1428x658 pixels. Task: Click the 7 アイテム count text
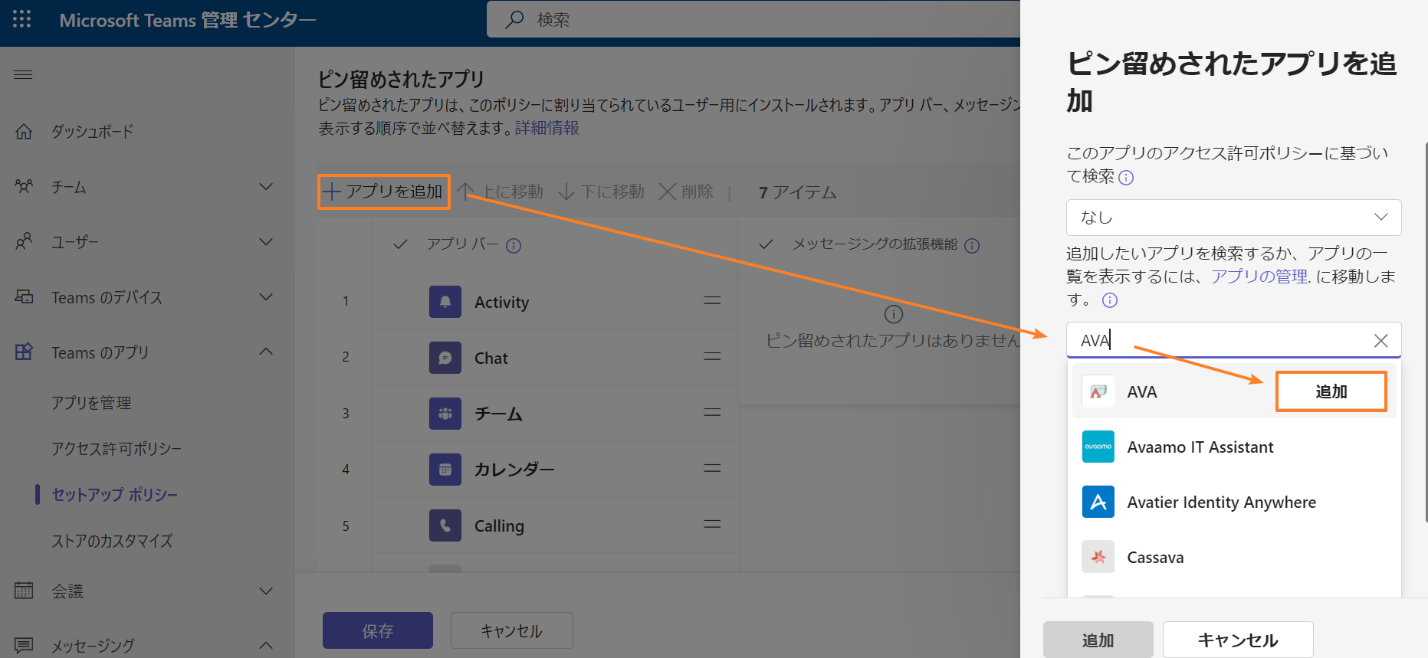pyautogui.click(x=797, y=192)
